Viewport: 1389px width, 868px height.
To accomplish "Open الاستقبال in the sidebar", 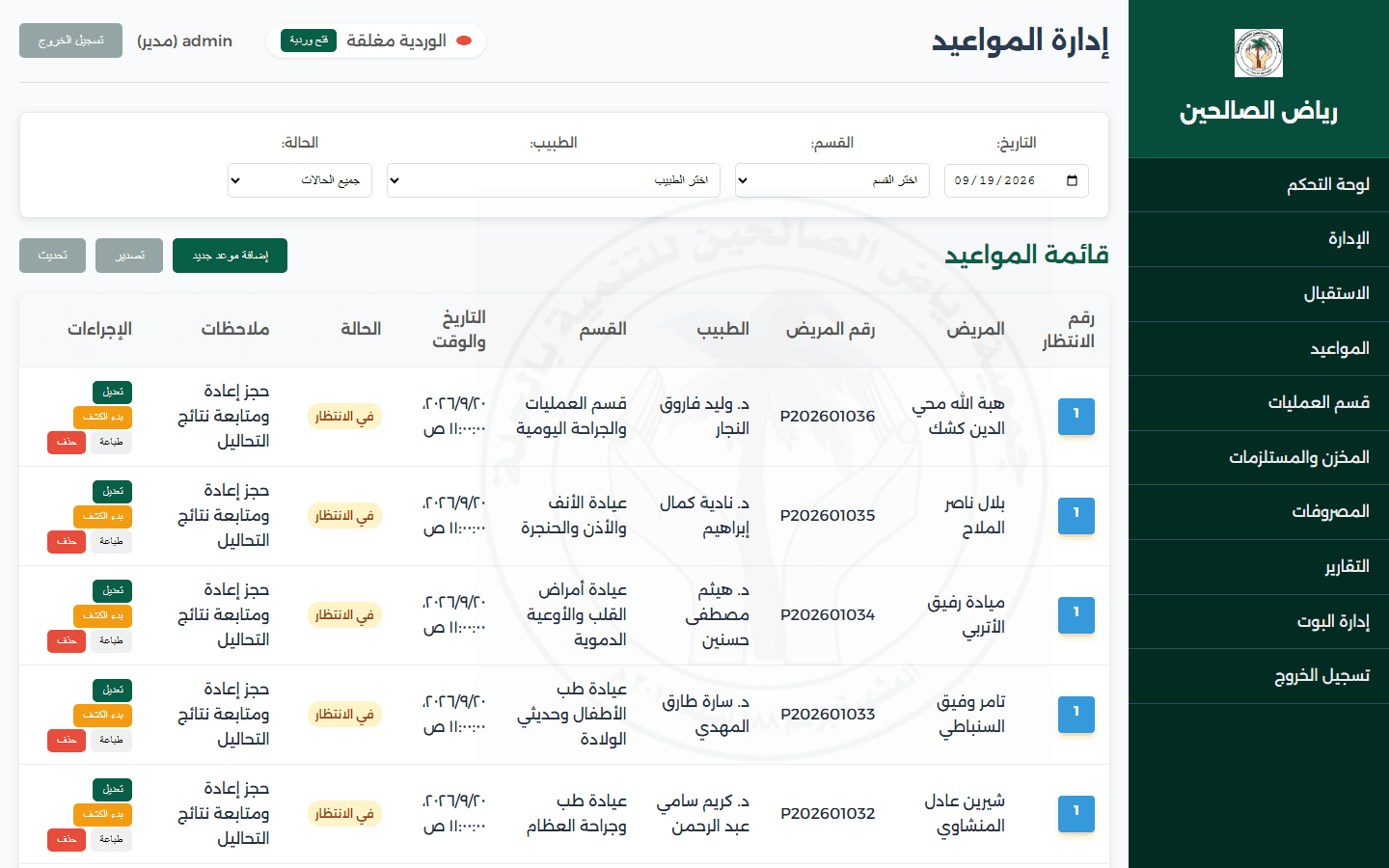I will tap(1259, 294).
